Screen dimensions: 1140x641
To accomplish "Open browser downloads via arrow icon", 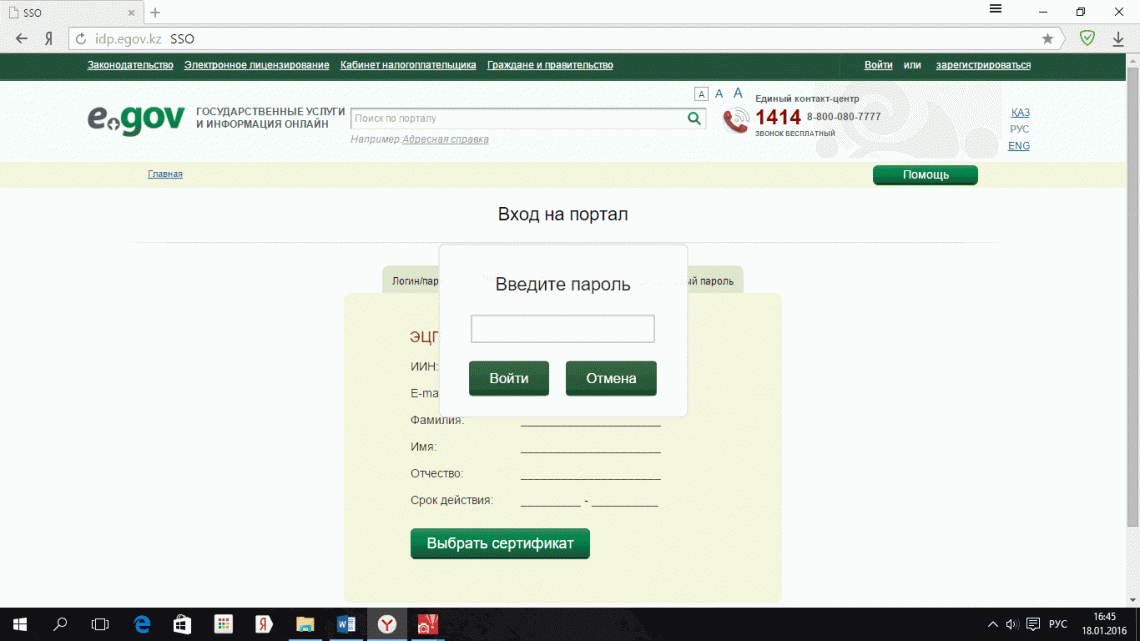I will pos(1118,37).
